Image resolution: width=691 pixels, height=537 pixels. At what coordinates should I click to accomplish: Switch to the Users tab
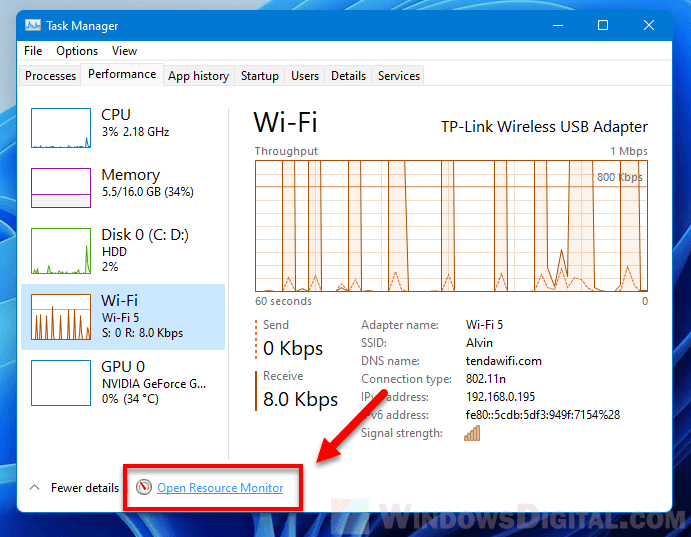[x=305, y=76]
